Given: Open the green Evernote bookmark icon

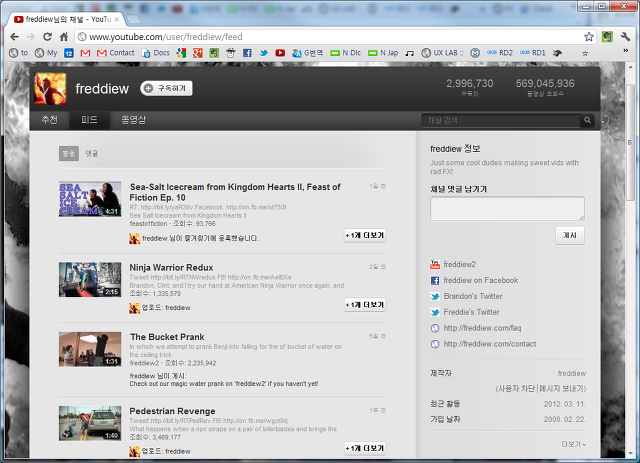Looking at the screenshot, I should coord(214,53).
